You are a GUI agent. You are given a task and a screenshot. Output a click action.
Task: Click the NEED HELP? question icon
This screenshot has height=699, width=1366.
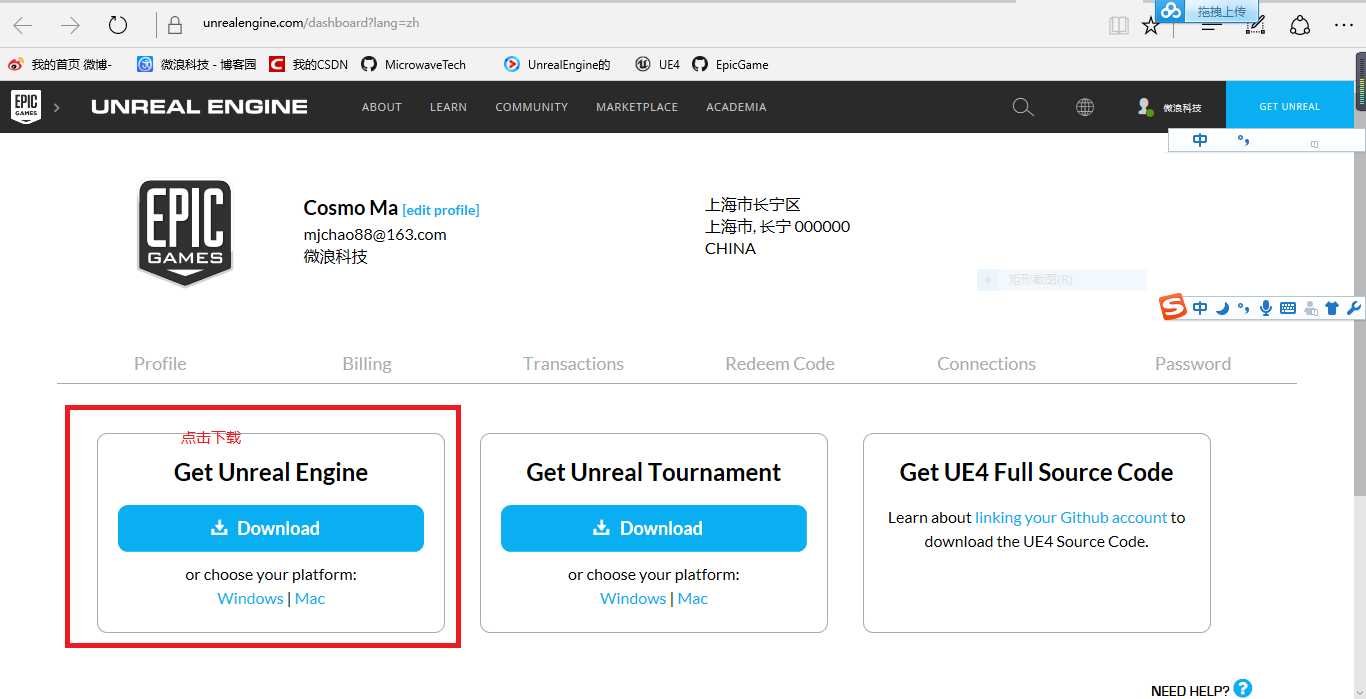[x=1243, y=688]
